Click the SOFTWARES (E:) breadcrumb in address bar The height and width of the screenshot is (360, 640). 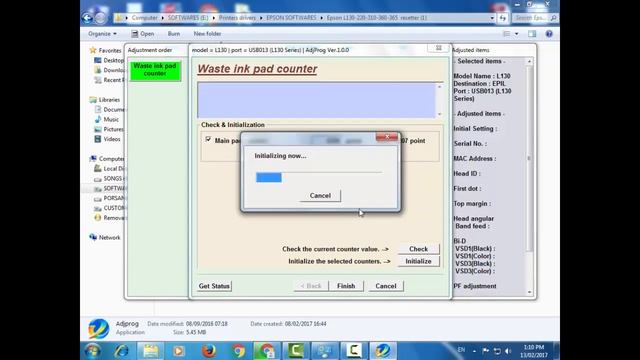(188, 18)
